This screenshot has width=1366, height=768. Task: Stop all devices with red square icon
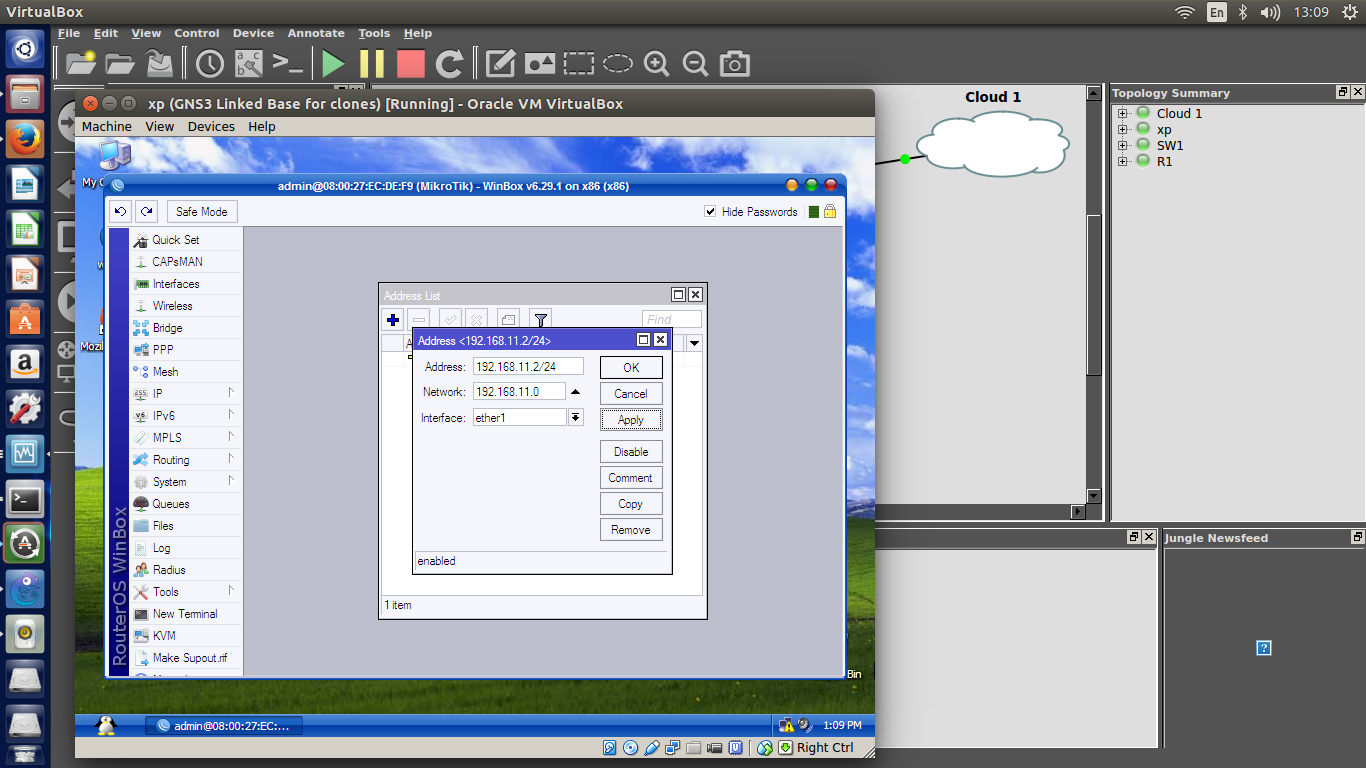pos(410,64)
